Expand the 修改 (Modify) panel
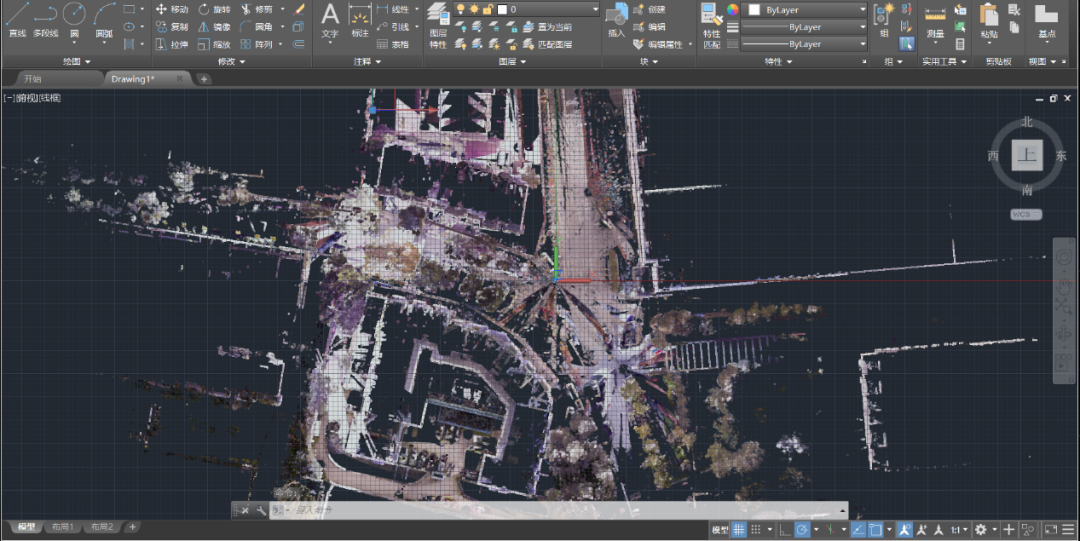Viewport: 1080px width, 541px height. [231, 61]
